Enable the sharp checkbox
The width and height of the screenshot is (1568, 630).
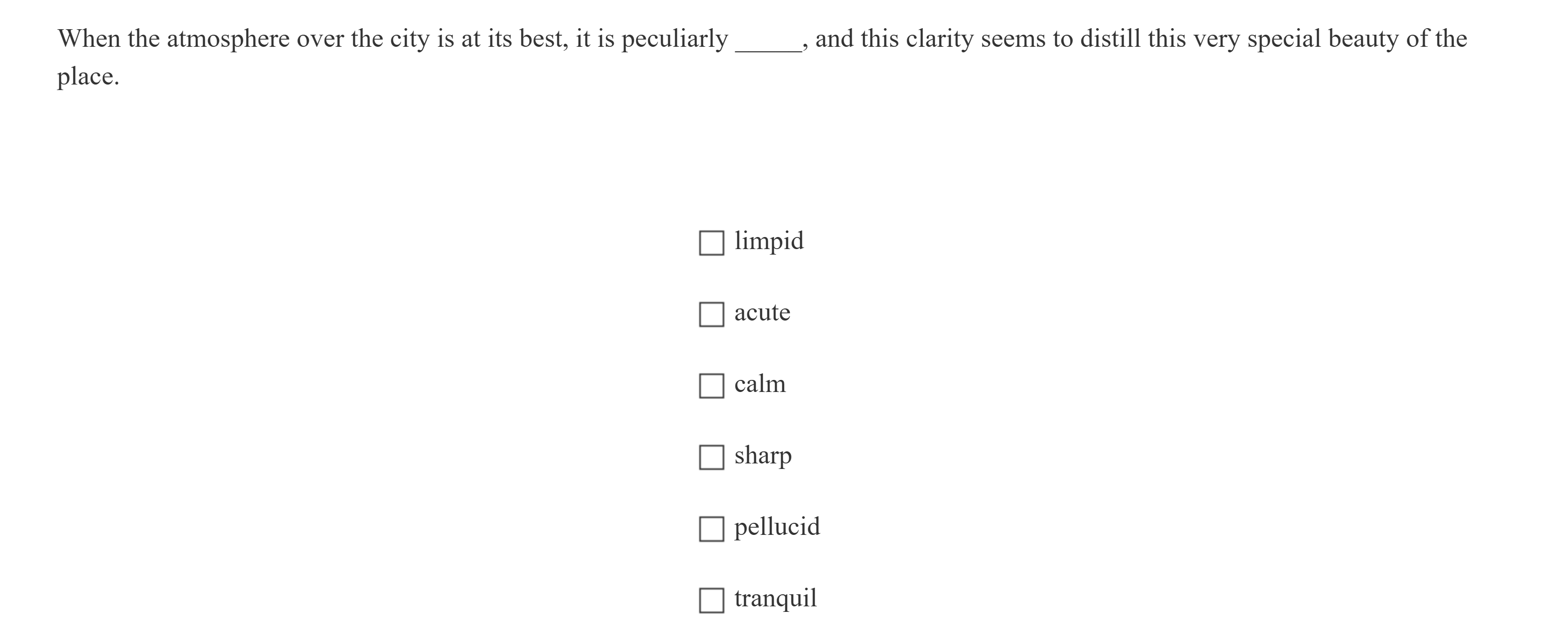click(711, 457)
